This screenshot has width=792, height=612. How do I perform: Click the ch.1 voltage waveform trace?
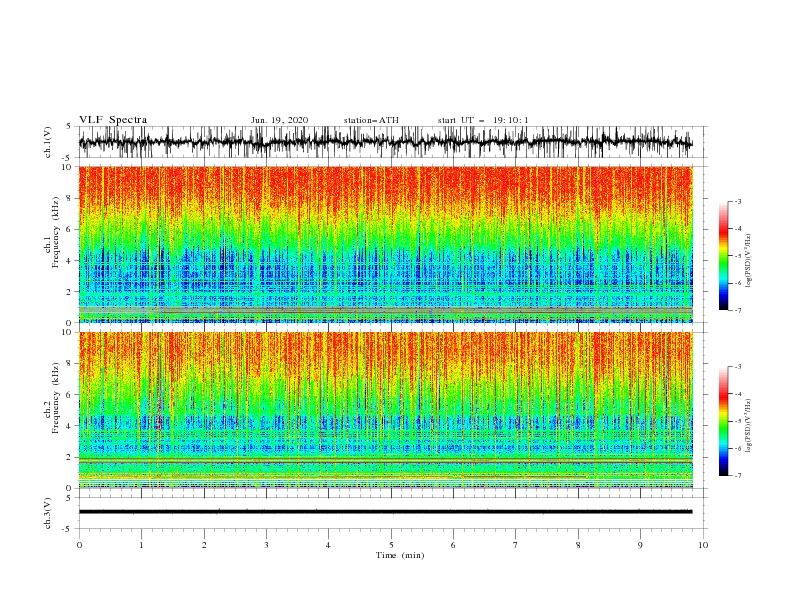[x=386, y=142]
